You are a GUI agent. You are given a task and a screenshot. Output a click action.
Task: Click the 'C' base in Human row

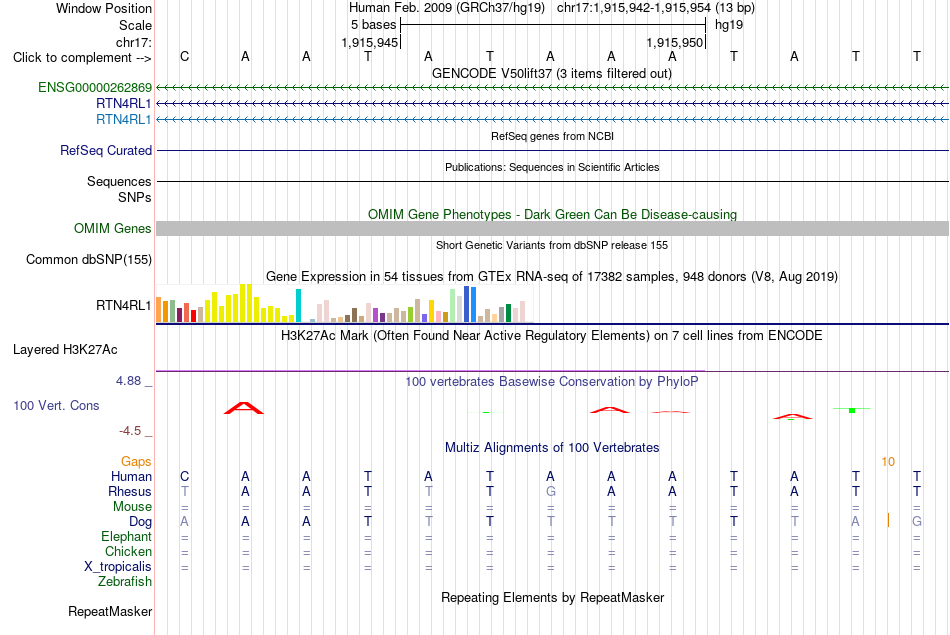(185, 476)
